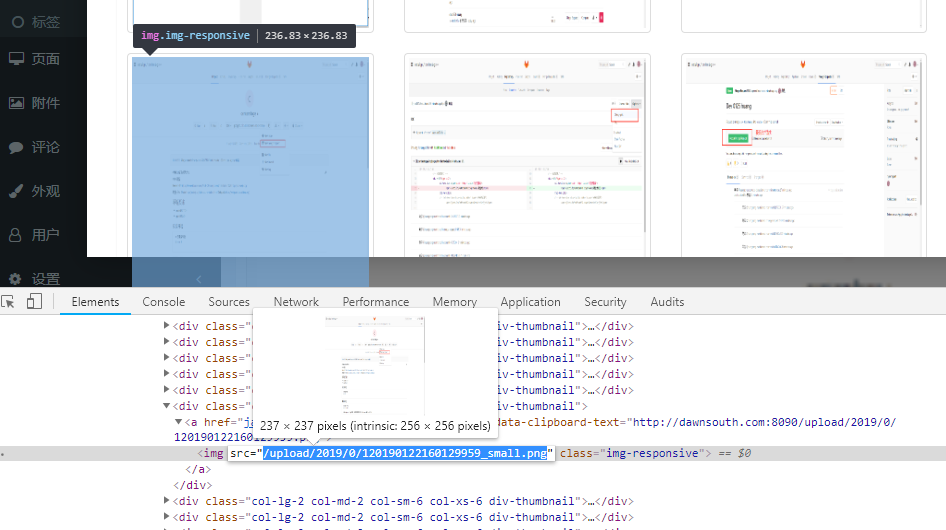Expand the second div below the closing </div>
Screen dimensions: 946x530
(x=167, y=517)
